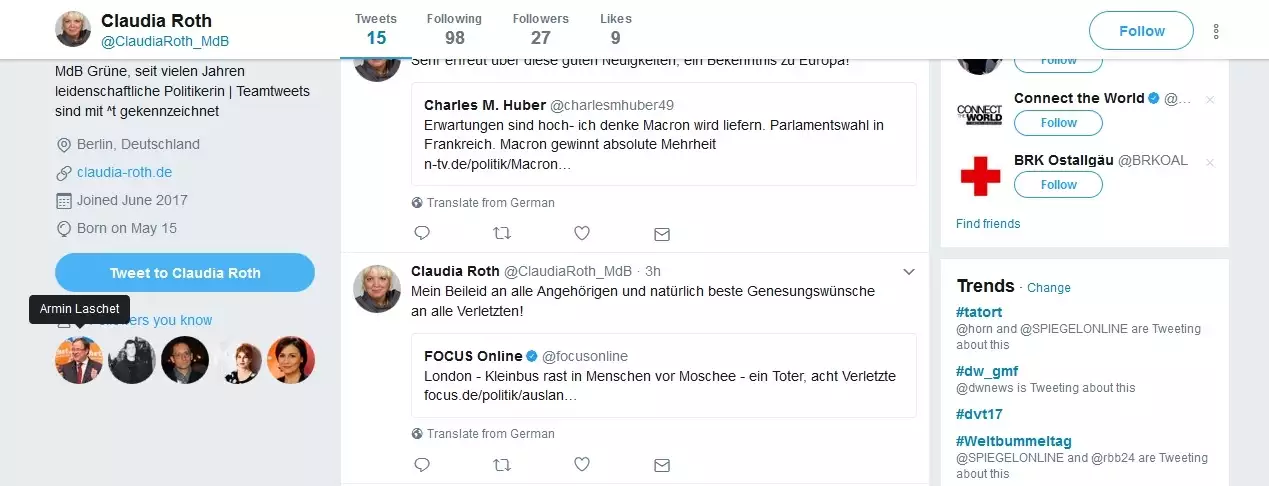The image size is (1269, 486).
Task: Open the three-dot profile options menu
Action: point(1216,31)
